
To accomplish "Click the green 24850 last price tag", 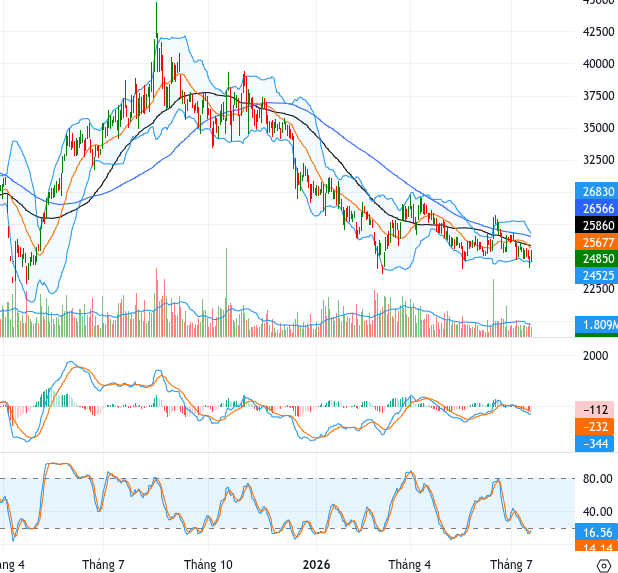I will [596, 259].
